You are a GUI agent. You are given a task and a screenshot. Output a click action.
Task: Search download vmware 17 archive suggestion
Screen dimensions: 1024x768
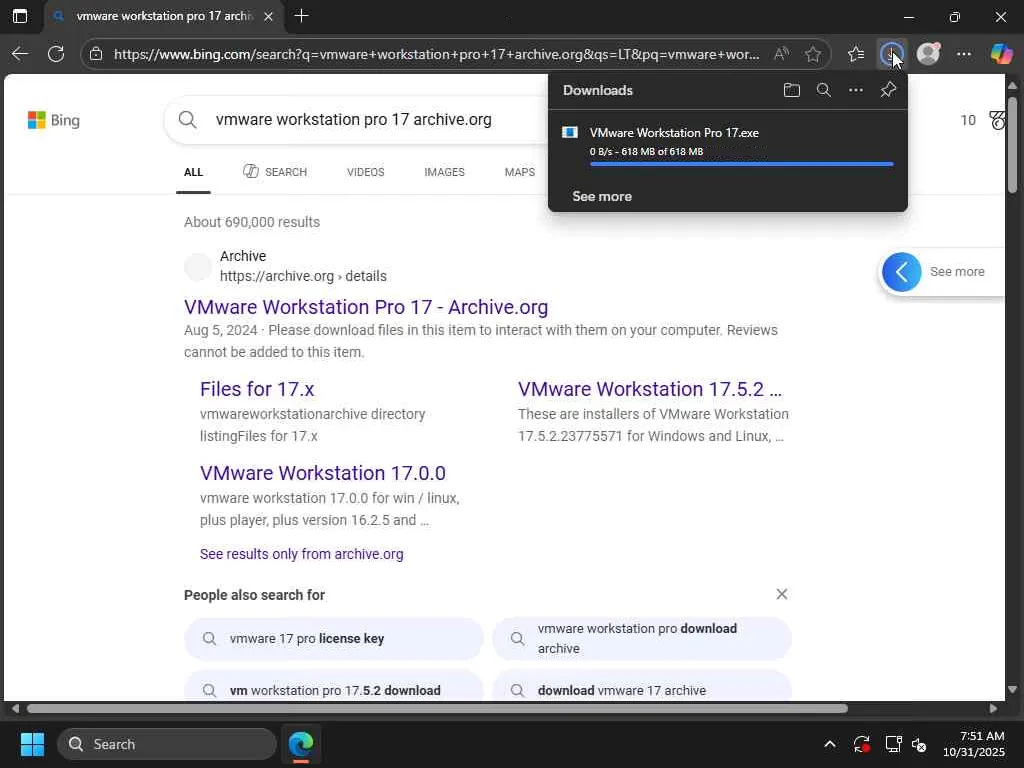[x=642, y=686]
